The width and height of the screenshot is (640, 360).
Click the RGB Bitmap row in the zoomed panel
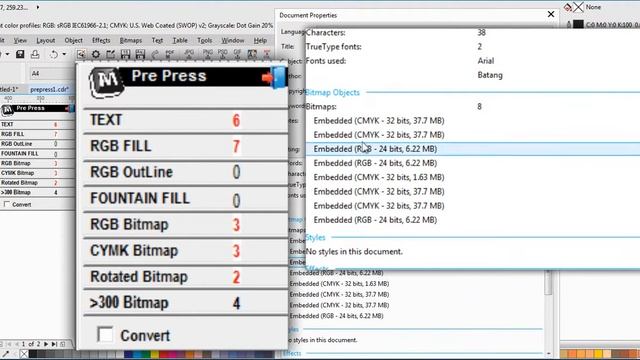[x=185, y=224]
